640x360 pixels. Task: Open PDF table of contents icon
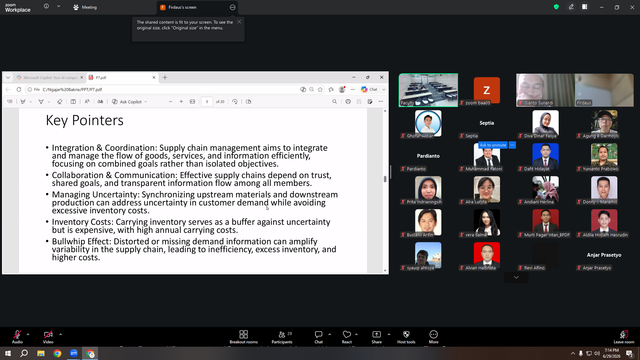pyautogui.click(x=10, y=102)
